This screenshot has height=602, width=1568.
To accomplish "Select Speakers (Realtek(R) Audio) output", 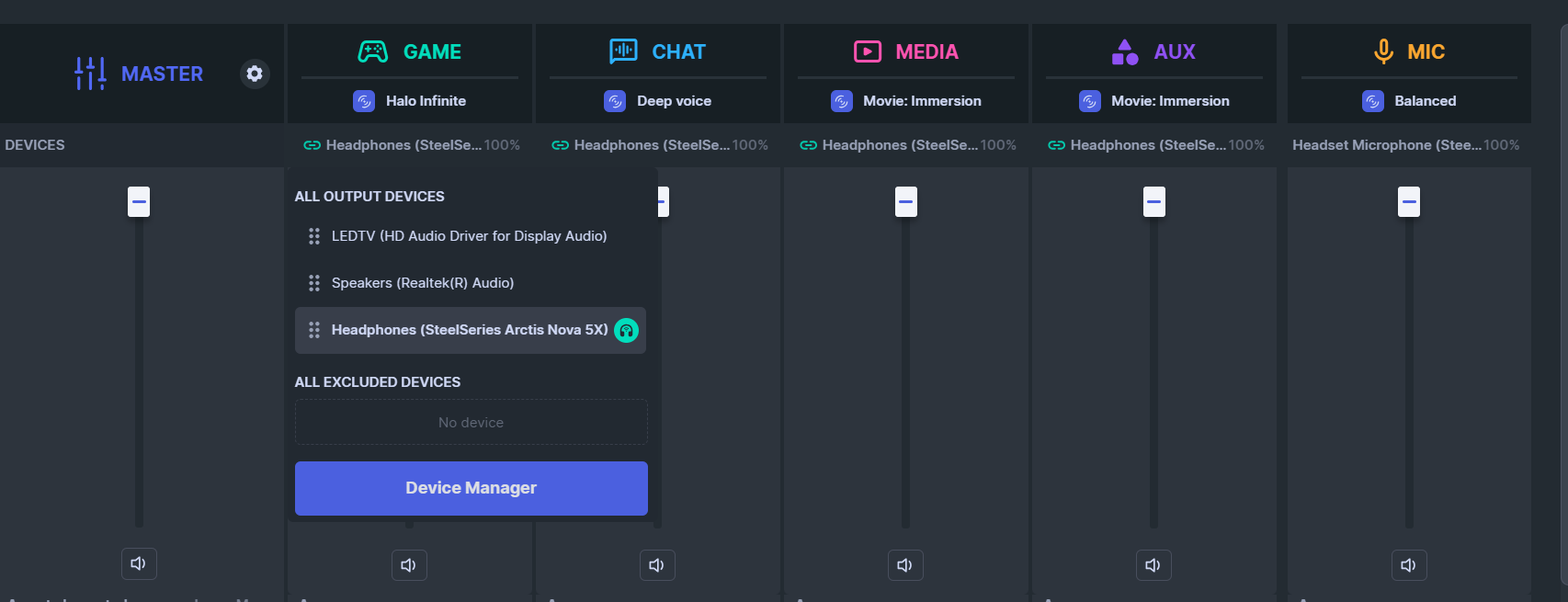I will click(x=471, y=283).
